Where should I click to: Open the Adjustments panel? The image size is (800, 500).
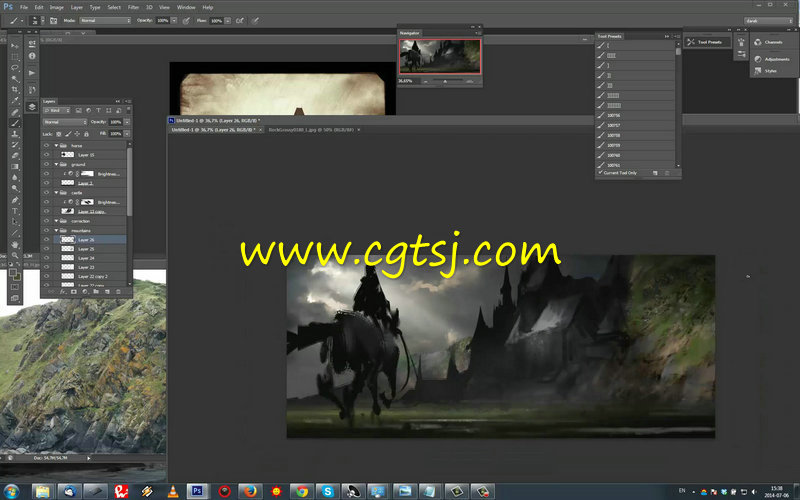773,59
